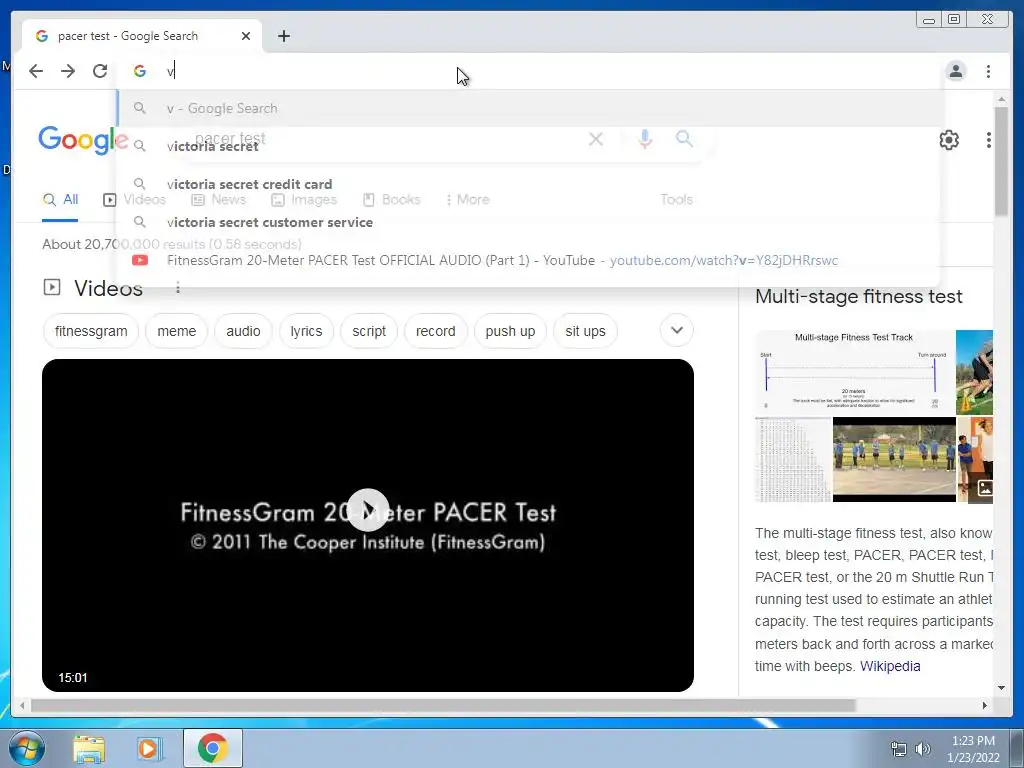Viewport: 1024px width, 768px height.
Task: Filter videos by 'fitnessgram' chip
Action: (x=91, y=331)
